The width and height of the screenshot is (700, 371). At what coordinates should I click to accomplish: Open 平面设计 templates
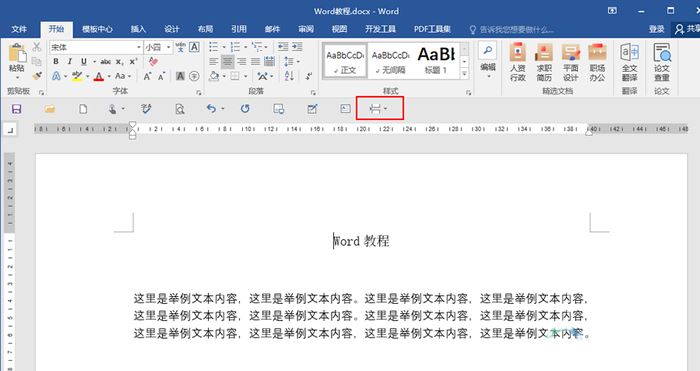(571, 63)
